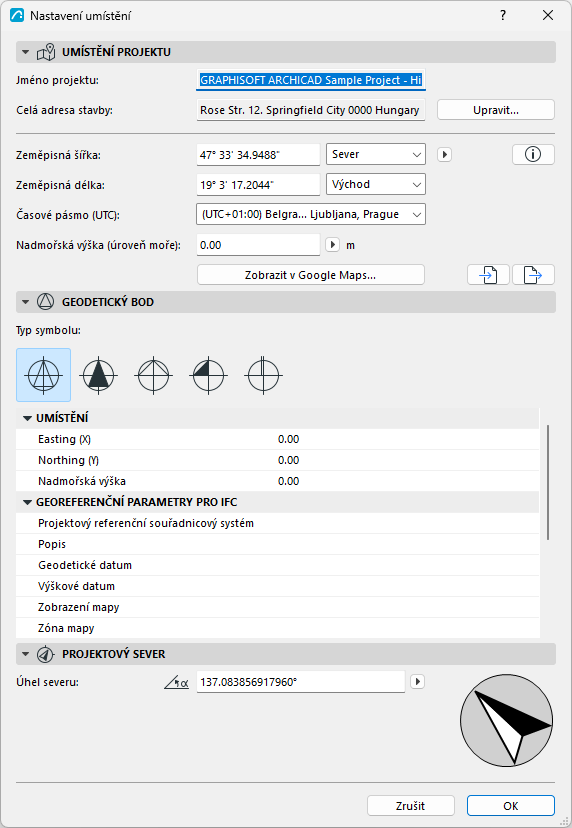Collapse the UMÍSTĚNÍ parameter group
This screenshot has height=828, width=572.
27,418
